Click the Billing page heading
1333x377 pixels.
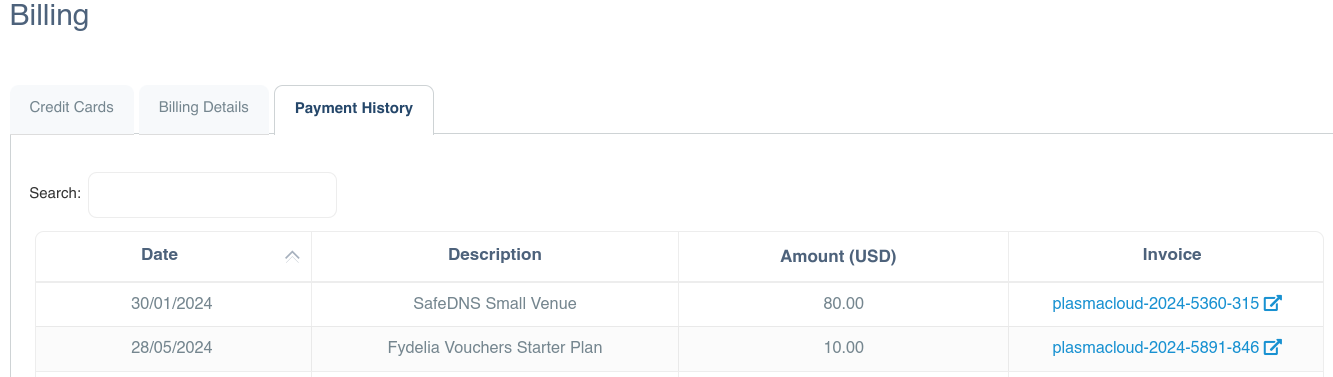pyautogui.click(x=50, y=16)
